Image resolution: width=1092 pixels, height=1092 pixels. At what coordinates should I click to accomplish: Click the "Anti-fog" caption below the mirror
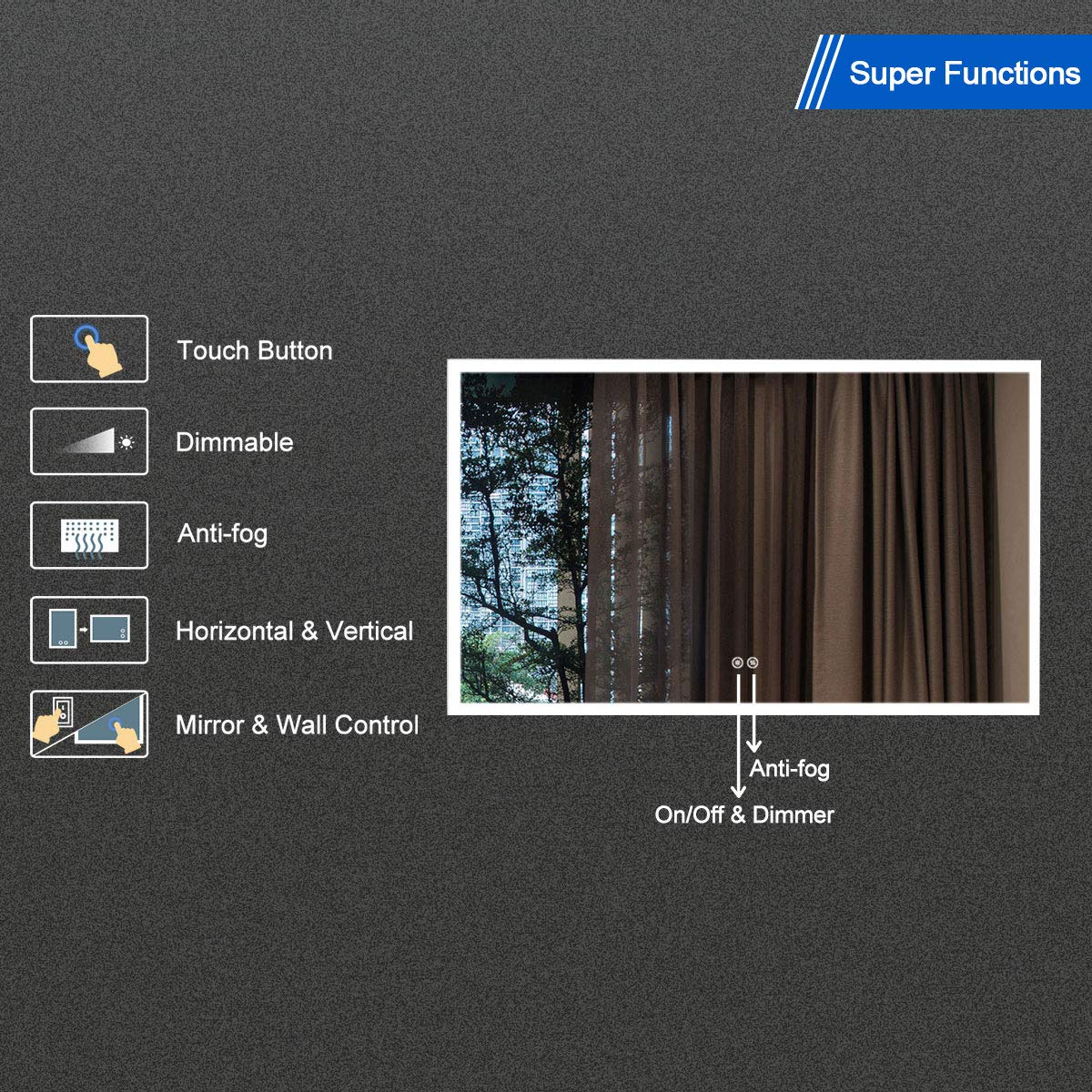[x=789, y=769]
